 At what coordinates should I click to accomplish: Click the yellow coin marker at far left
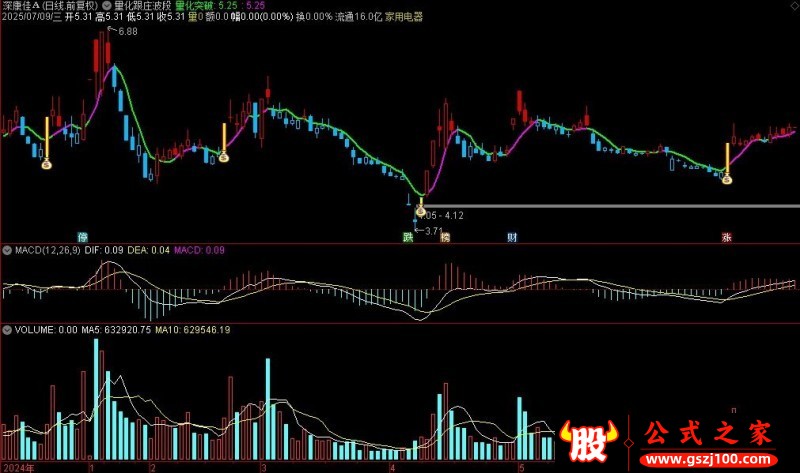[x=46, y=162]
